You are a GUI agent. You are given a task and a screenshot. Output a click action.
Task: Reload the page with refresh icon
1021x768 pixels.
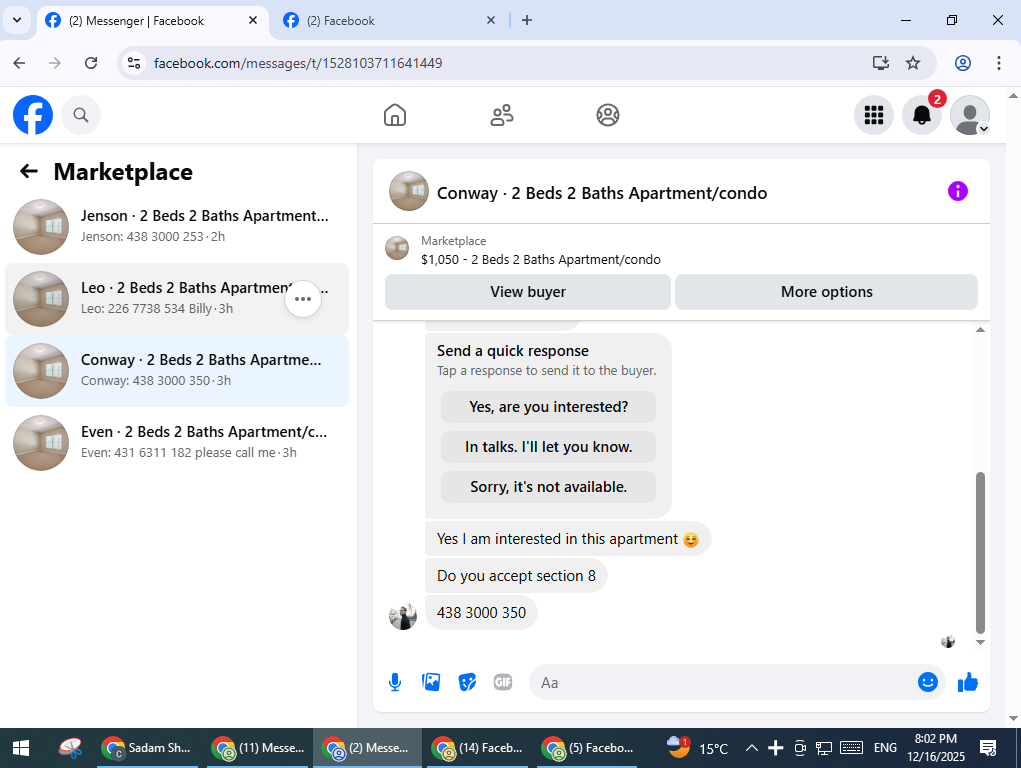91,63
